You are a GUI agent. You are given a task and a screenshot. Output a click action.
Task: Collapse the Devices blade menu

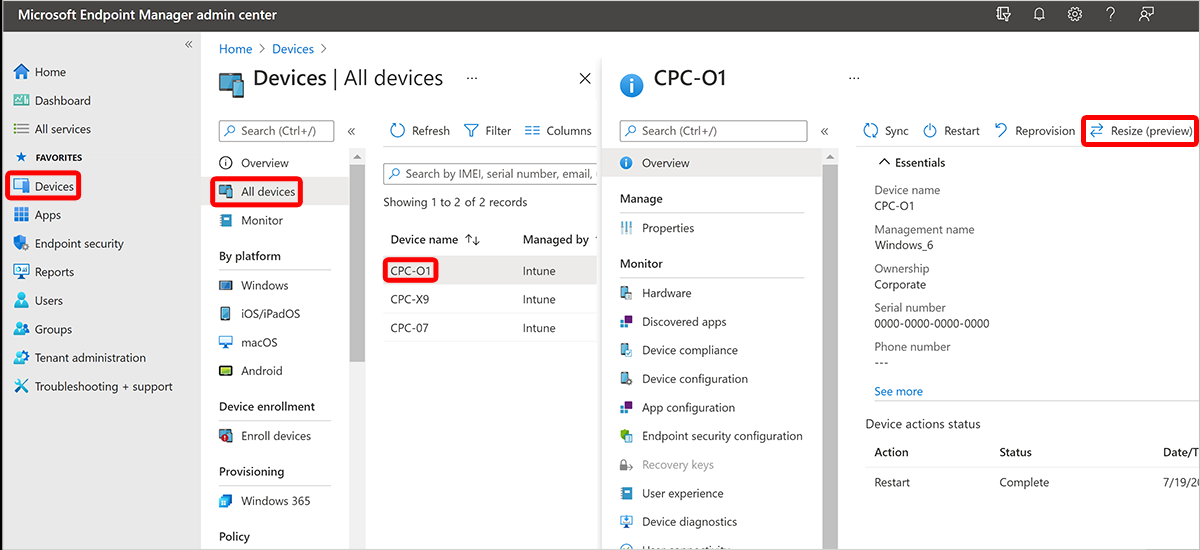point(351,131)
